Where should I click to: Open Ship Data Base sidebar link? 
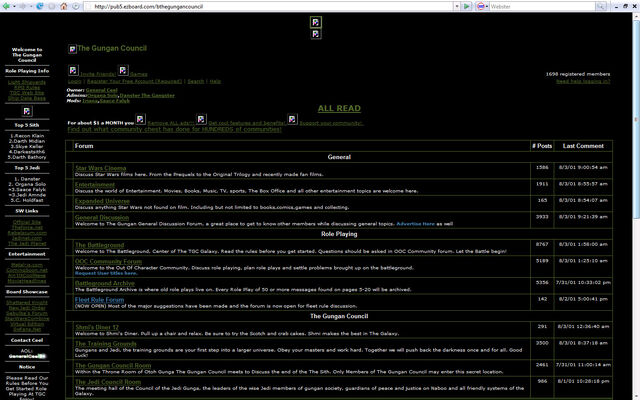click(27, 98)
